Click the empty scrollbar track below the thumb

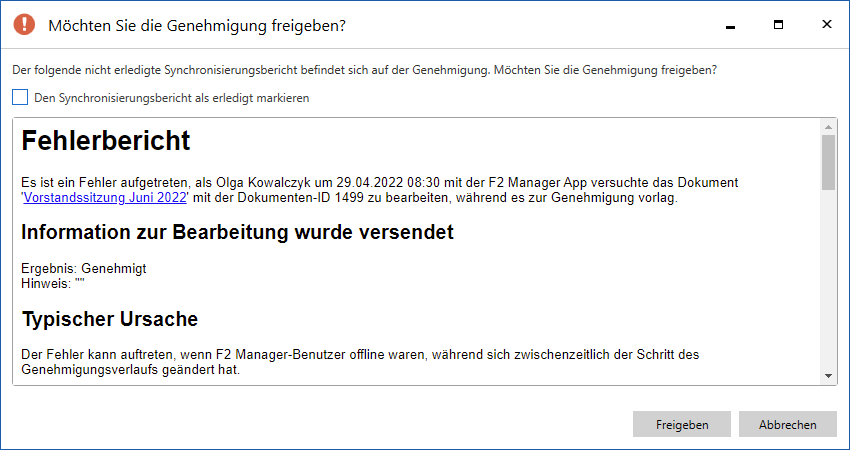pyautogui.click(x=829, y=280)
